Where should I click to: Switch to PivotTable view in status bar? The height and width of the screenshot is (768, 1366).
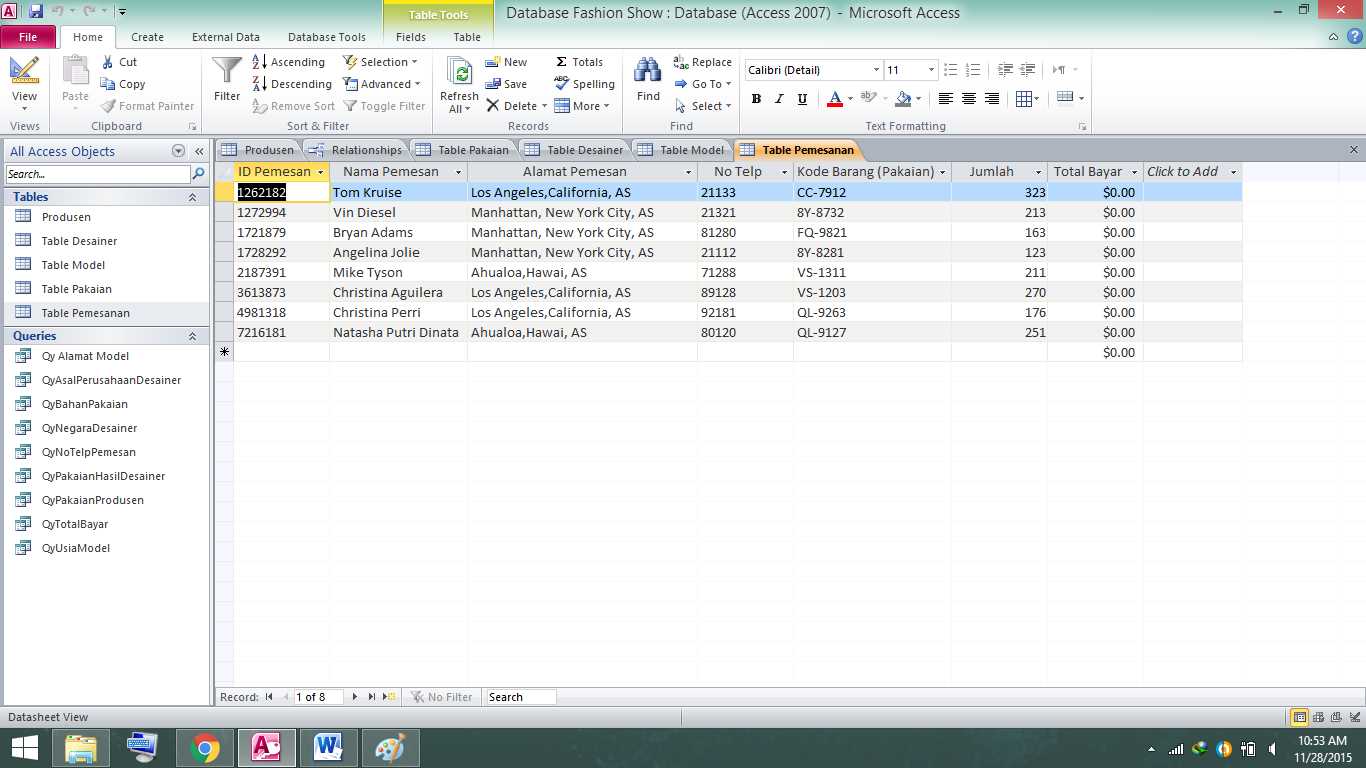pos(1318,717)
